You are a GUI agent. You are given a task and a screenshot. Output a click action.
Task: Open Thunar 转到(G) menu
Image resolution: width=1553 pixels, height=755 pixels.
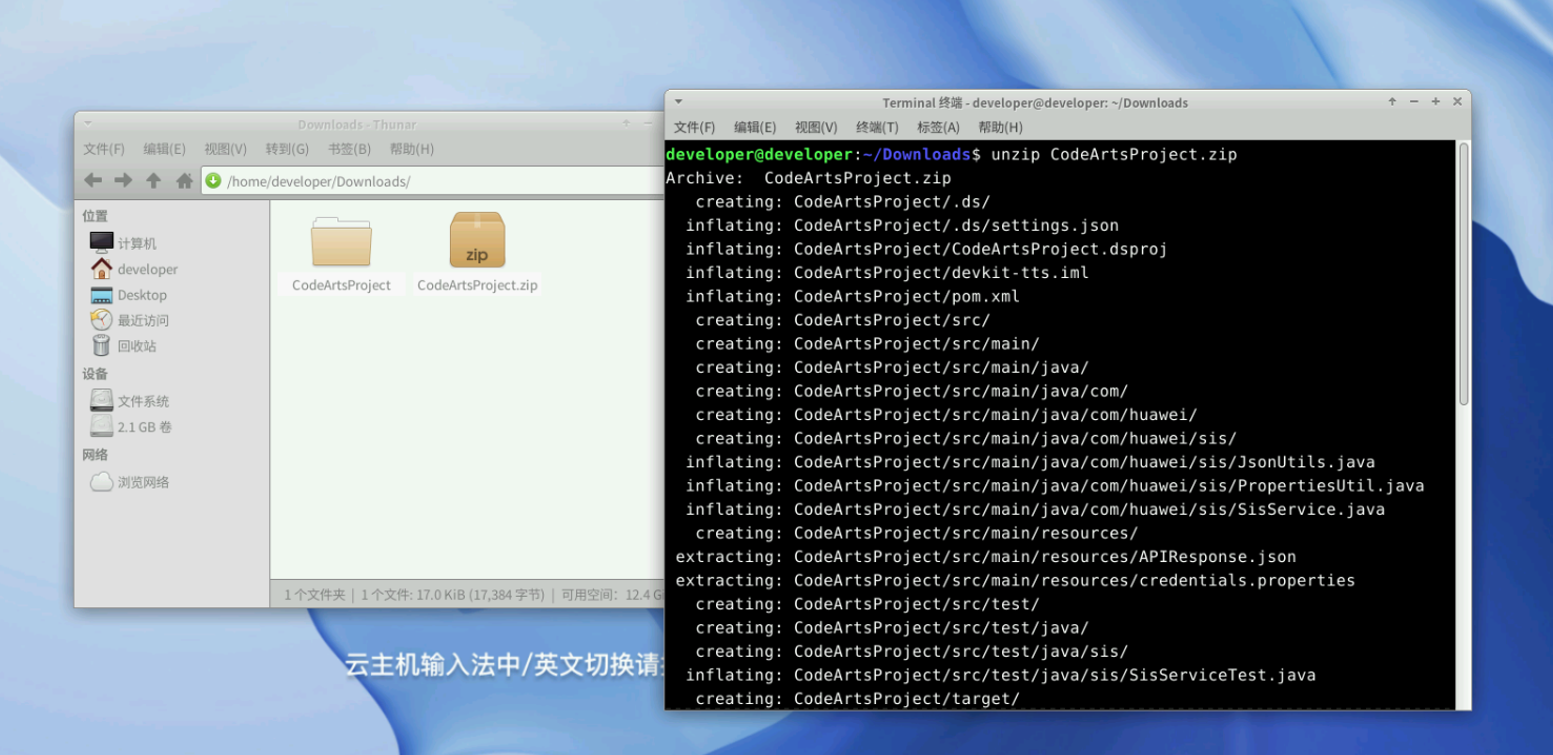pyautogui.click(x=287, y=149)
